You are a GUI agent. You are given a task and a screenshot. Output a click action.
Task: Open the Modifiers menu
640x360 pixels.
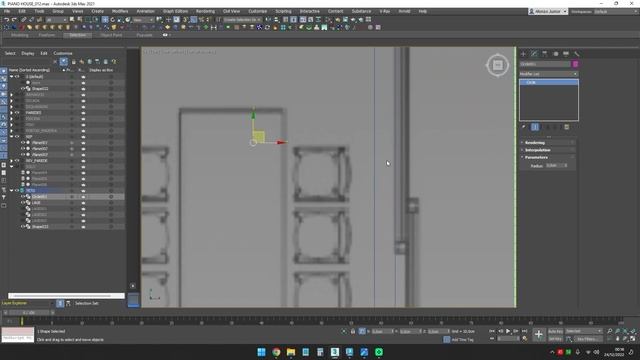(x=120, y=11)
